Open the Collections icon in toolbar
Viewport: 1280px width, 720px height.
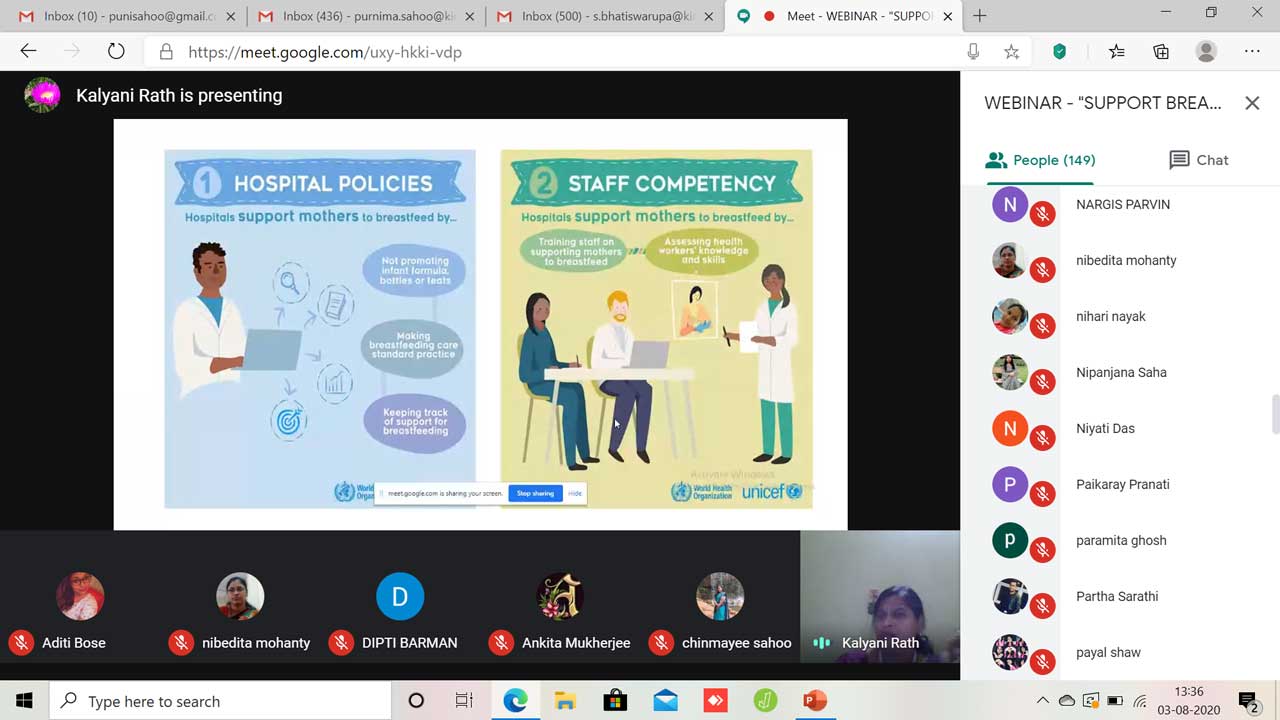coord(1161,52)
